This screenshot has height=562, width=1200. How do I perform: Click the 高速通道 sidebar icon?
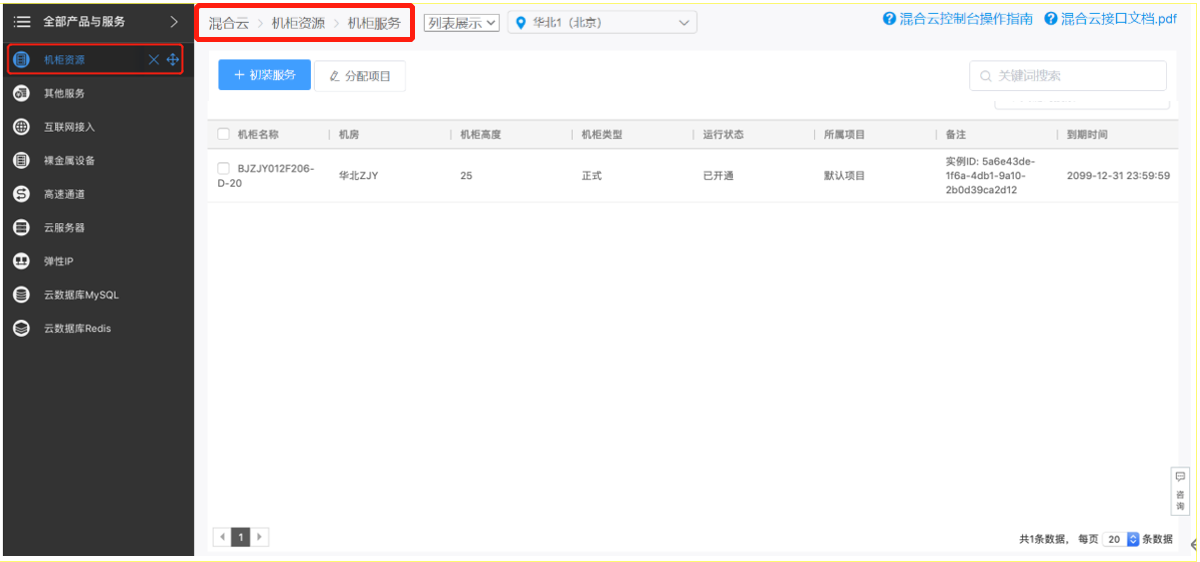tap(21, 194)
